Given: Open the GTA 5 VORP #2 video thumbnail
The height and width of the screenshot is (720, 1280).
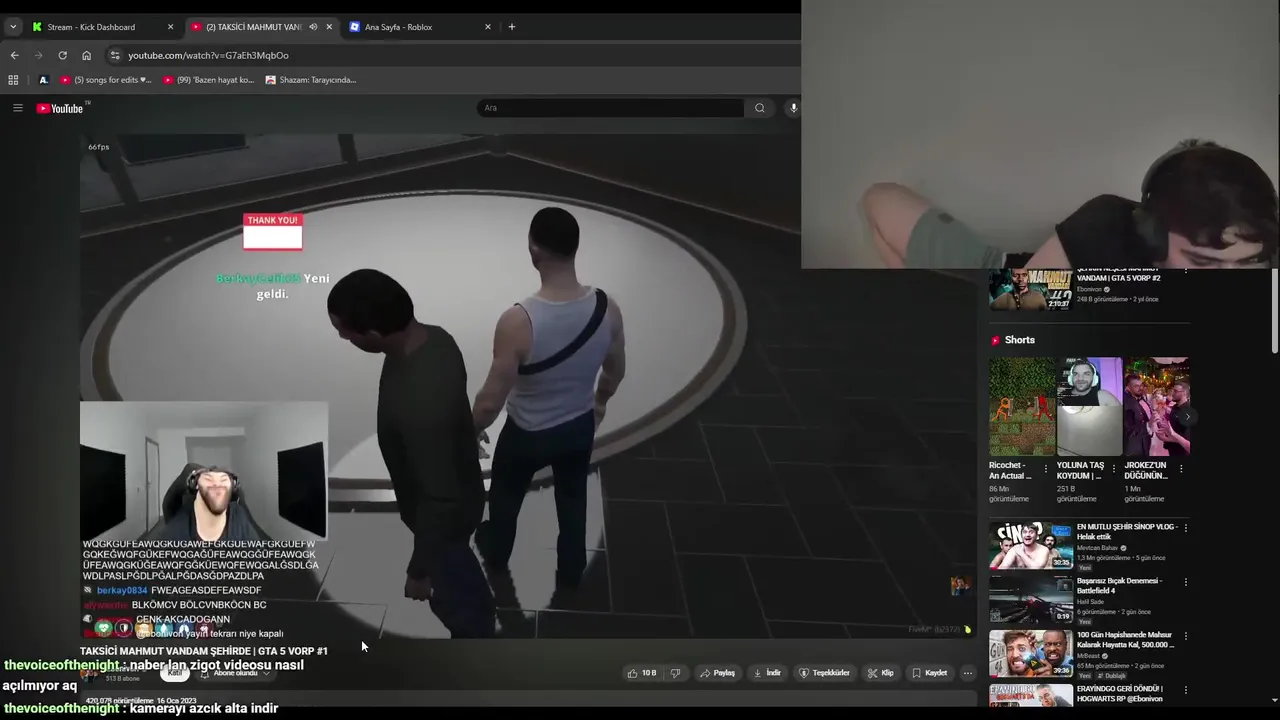Looking at the screenshot, I should click(1031, 290).
